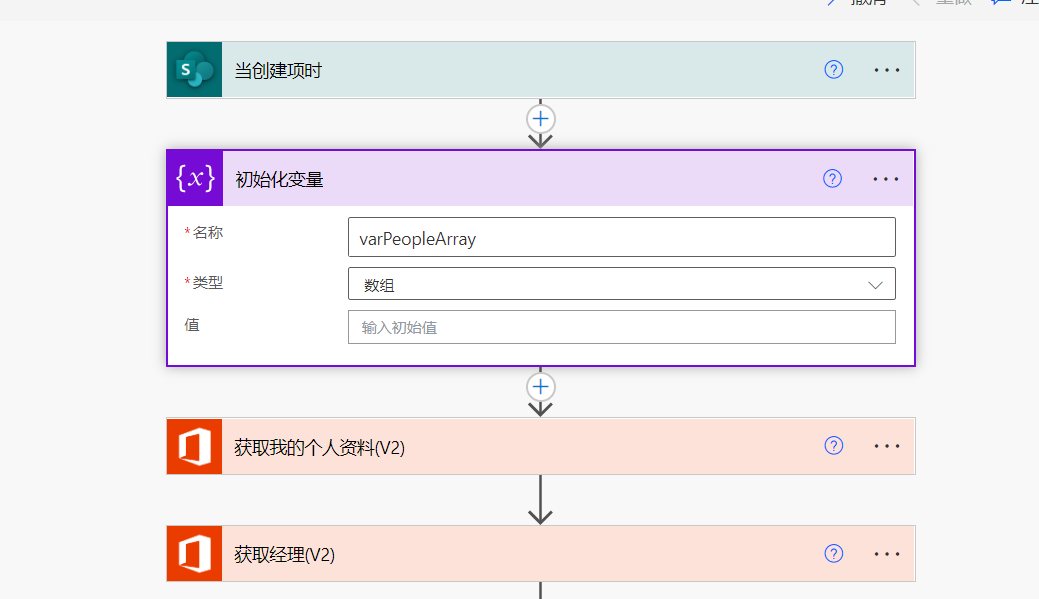Open the 初始化变量 more options menu
Screen dimensions: 1039x599
pos(886,179)
